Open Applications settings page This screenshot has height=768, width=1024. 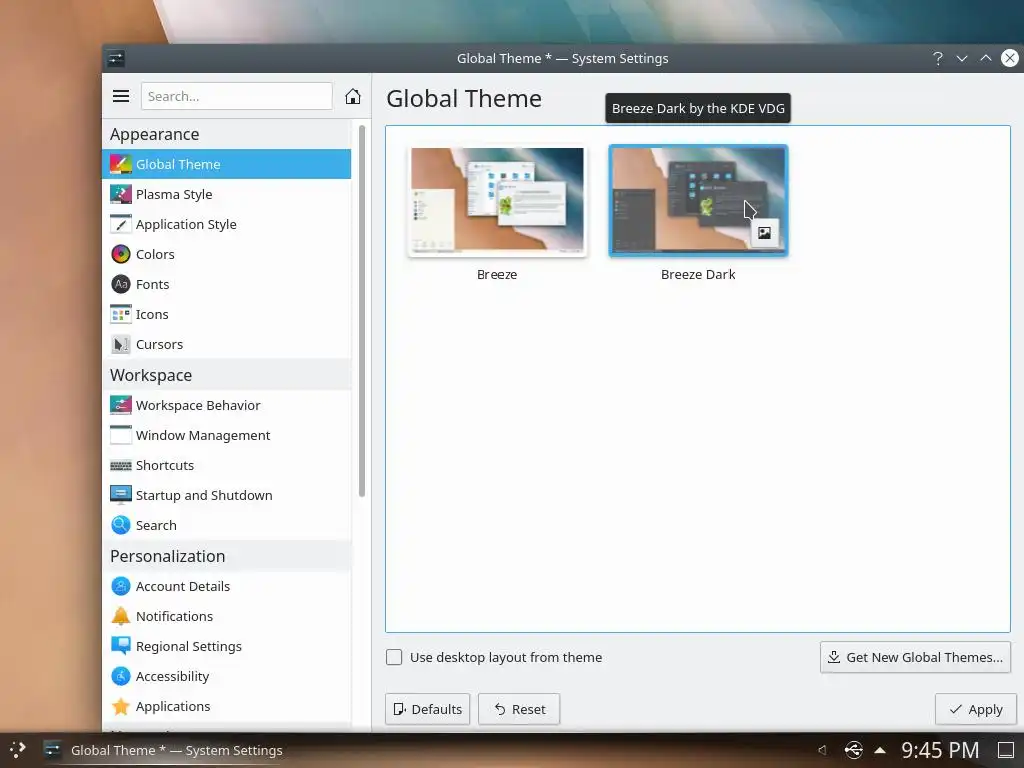[227, 706]
